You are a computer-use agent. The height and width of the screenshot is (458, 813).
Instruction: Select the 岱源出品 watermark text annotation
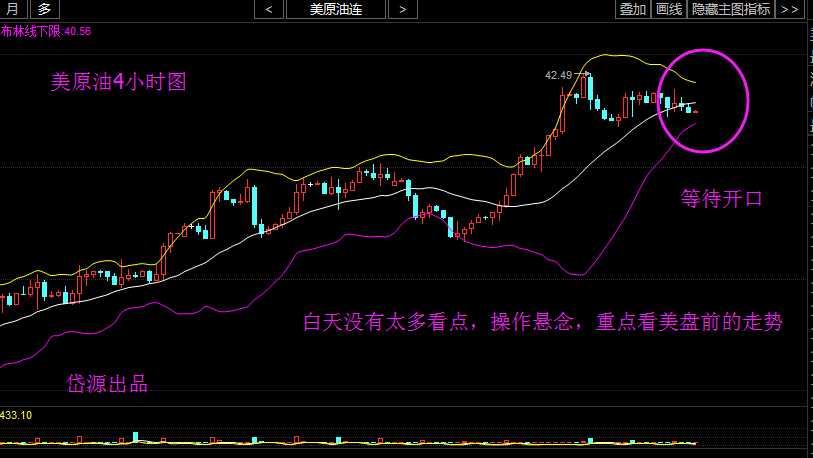pos(107,384)
